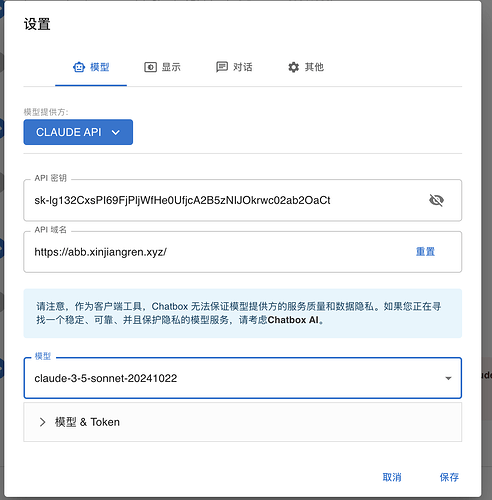Cancel settings with 取消
Image resolution: width=492 pixels, height=500 pixels.
pyautogui.click(x=392, y=477)
